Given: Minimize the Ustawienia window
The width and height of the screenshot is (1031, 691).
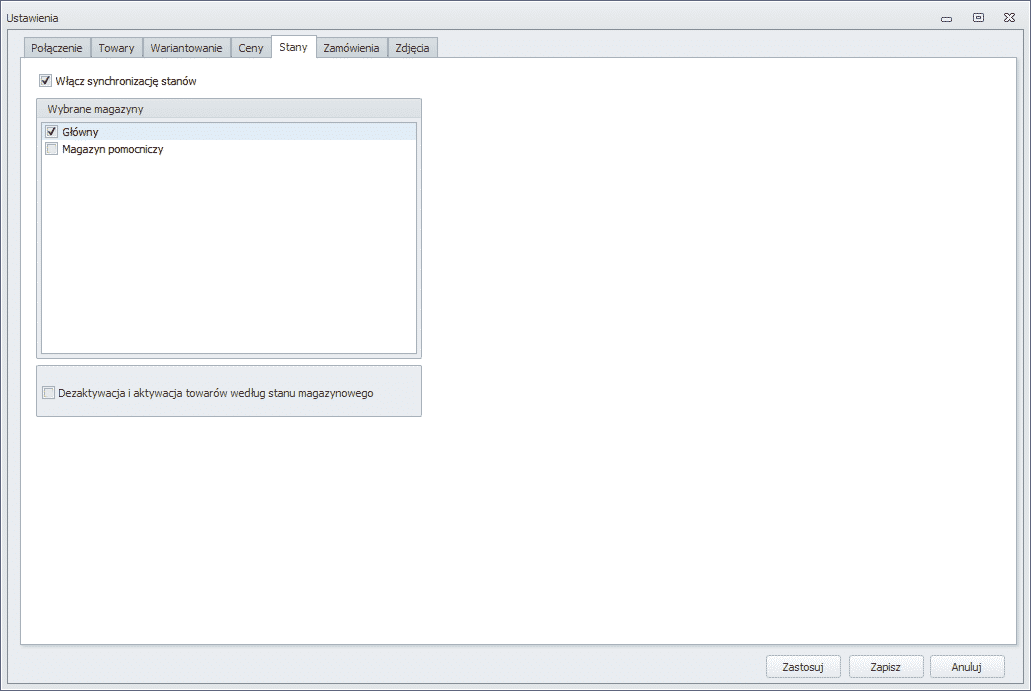Looking at the screenshot, I should [x=946, y=18].
